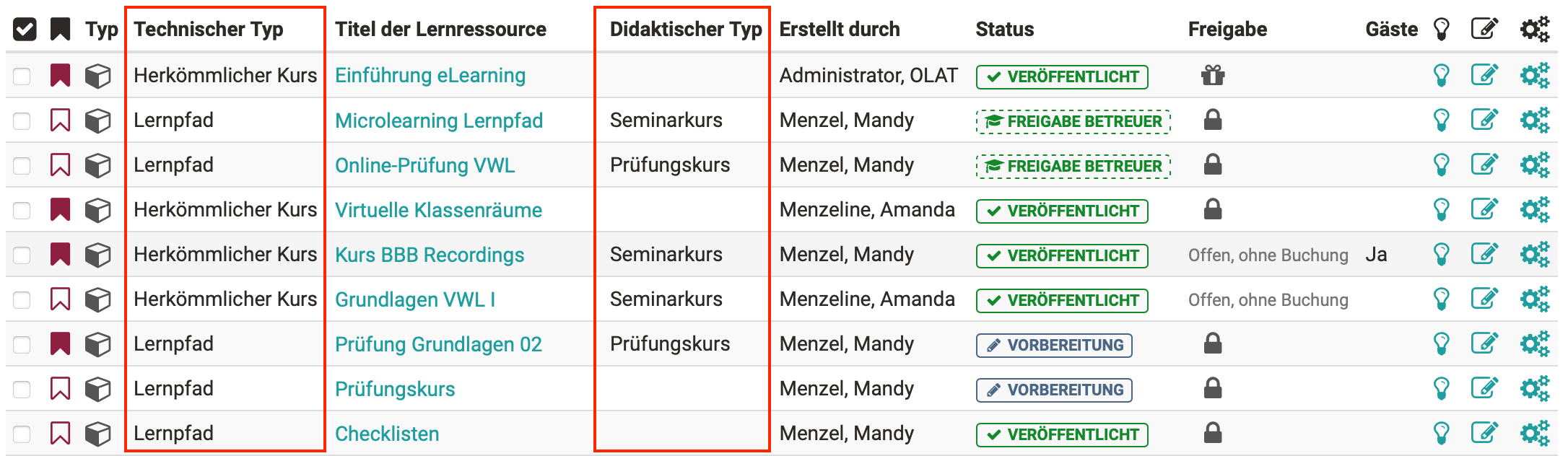Toggle bookmark for Microlearning Lernpfad row

click(x=60, y=120)
